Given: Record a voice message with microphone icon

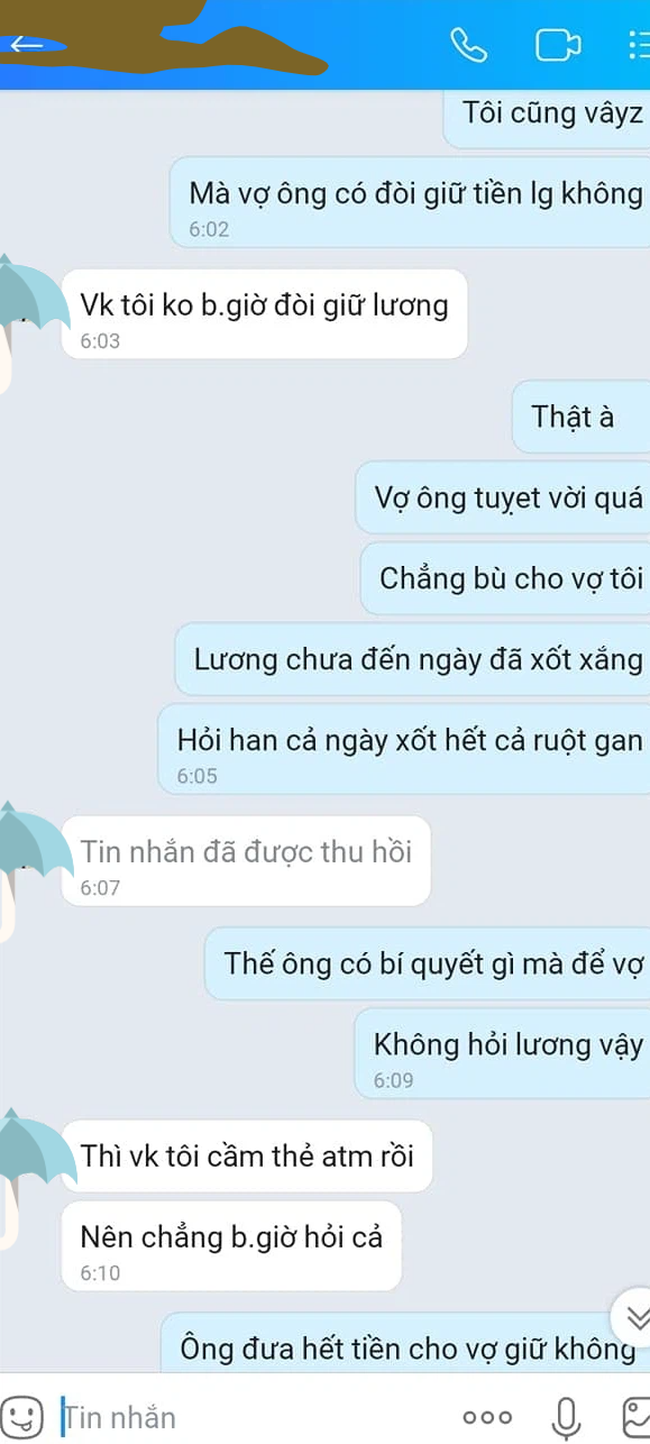Looking at the screenshot, I should 567,1416.
